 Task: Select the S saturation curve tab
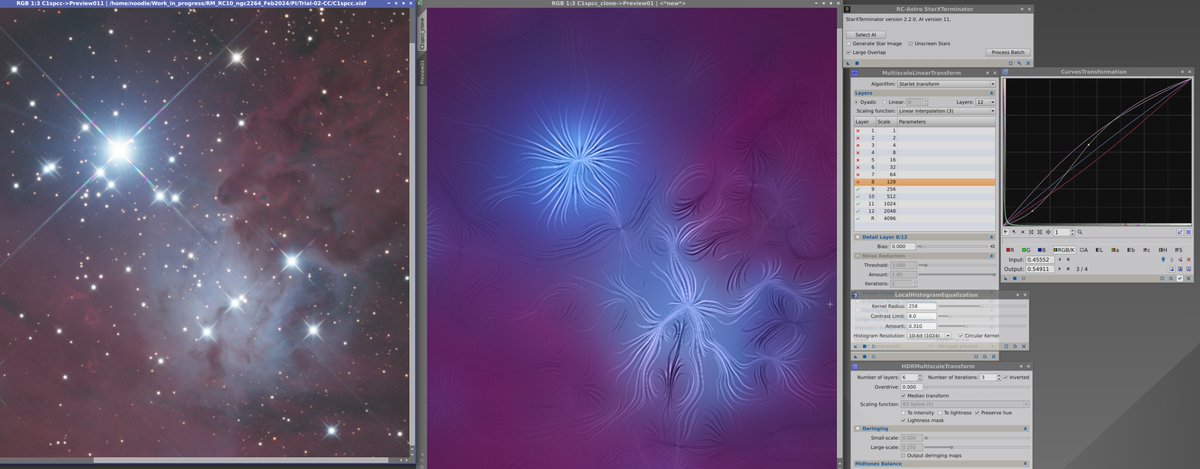click(x=1179, y=250)
